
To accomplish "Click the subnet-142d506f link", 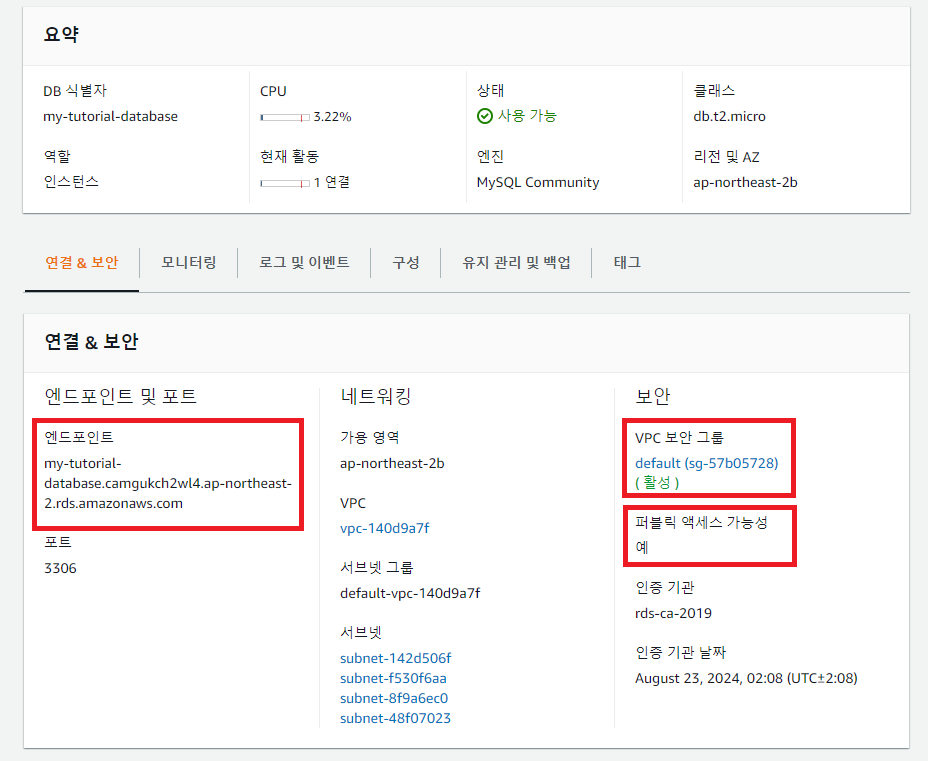I will (x=395, y=658).
